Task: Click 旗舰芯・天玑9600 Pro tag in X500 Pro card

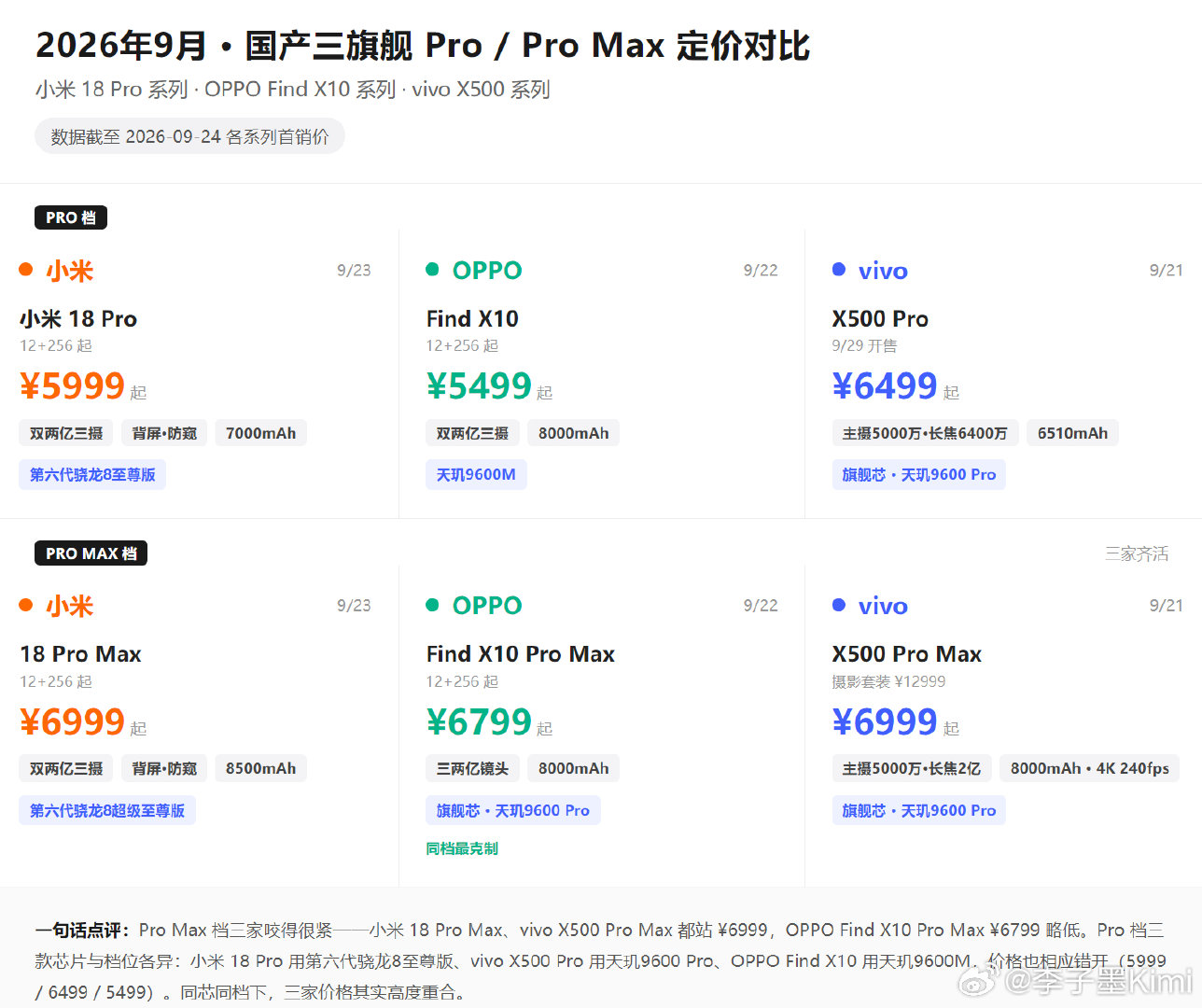Action: pos(919,474)
